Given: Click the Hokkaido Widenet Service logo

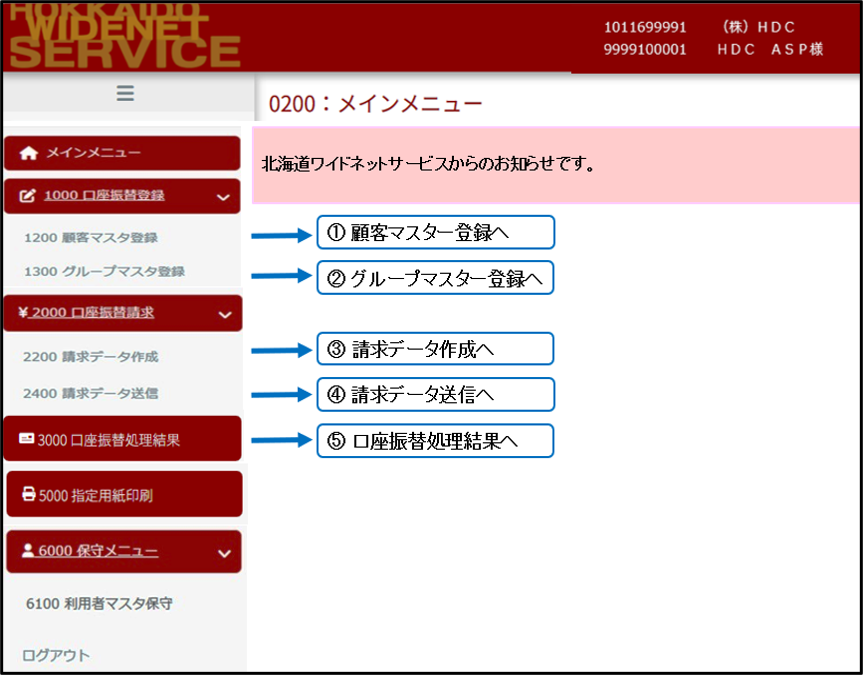Looking at the screenshot, I should click(x=123, y=38).
